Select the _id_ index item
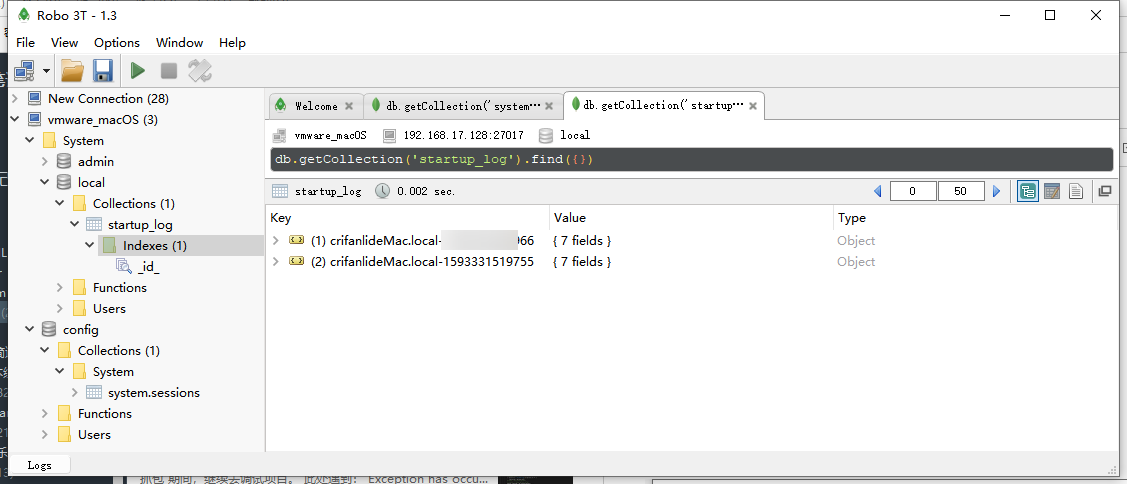Viewport: 1127px width, 484px height. pos(149,267)
